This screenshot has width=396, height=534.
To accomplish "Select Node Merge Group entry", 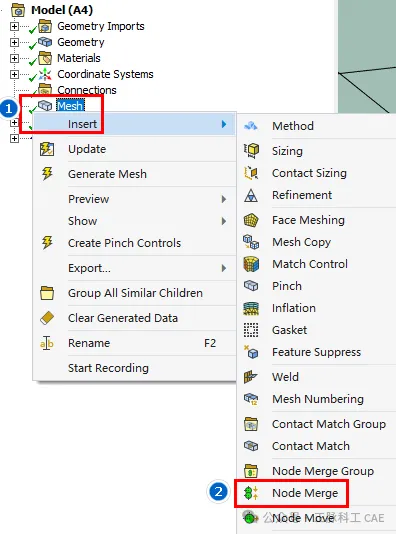I will [317, 471].
